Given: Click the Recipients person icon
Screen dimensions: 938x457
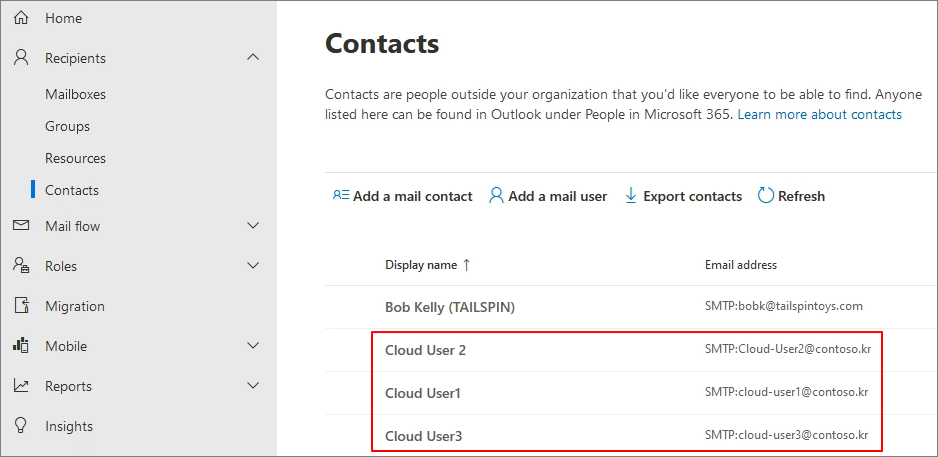Looking at the screenshot, I should pos(22,58).
